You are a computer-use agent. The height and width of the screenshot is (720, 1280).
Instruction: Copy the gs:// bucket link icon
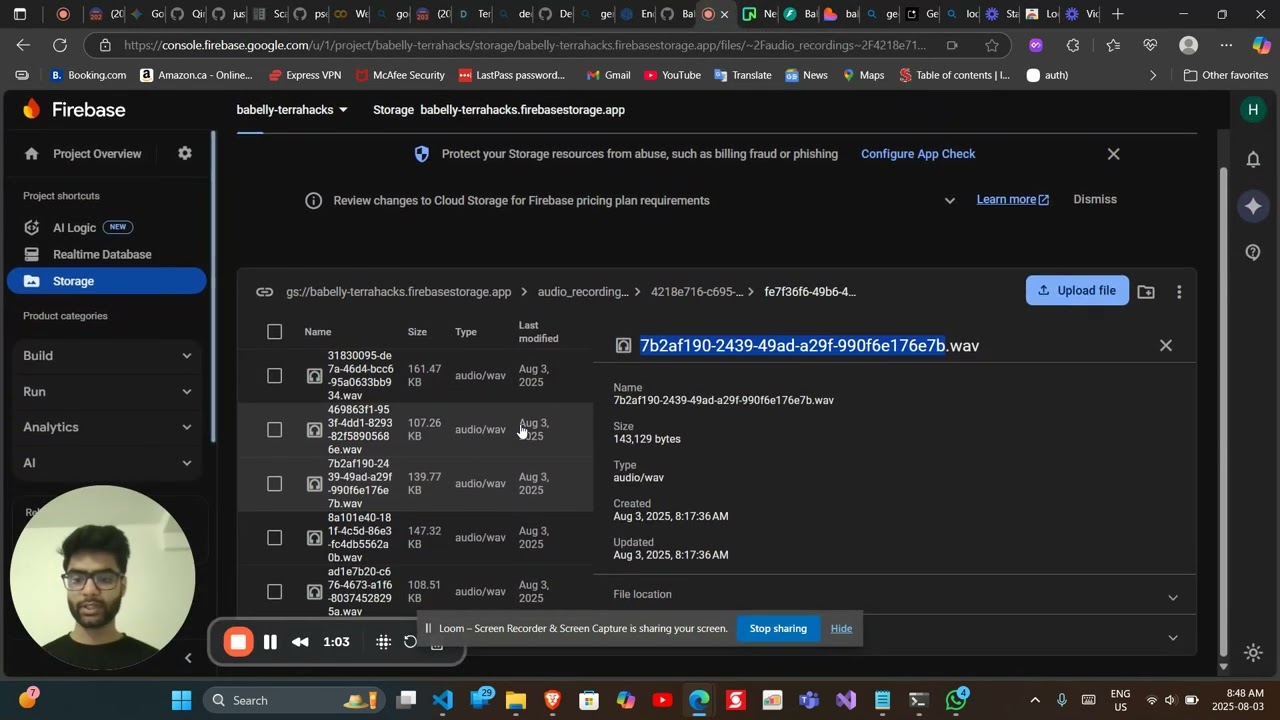click(x=264, y=292)
